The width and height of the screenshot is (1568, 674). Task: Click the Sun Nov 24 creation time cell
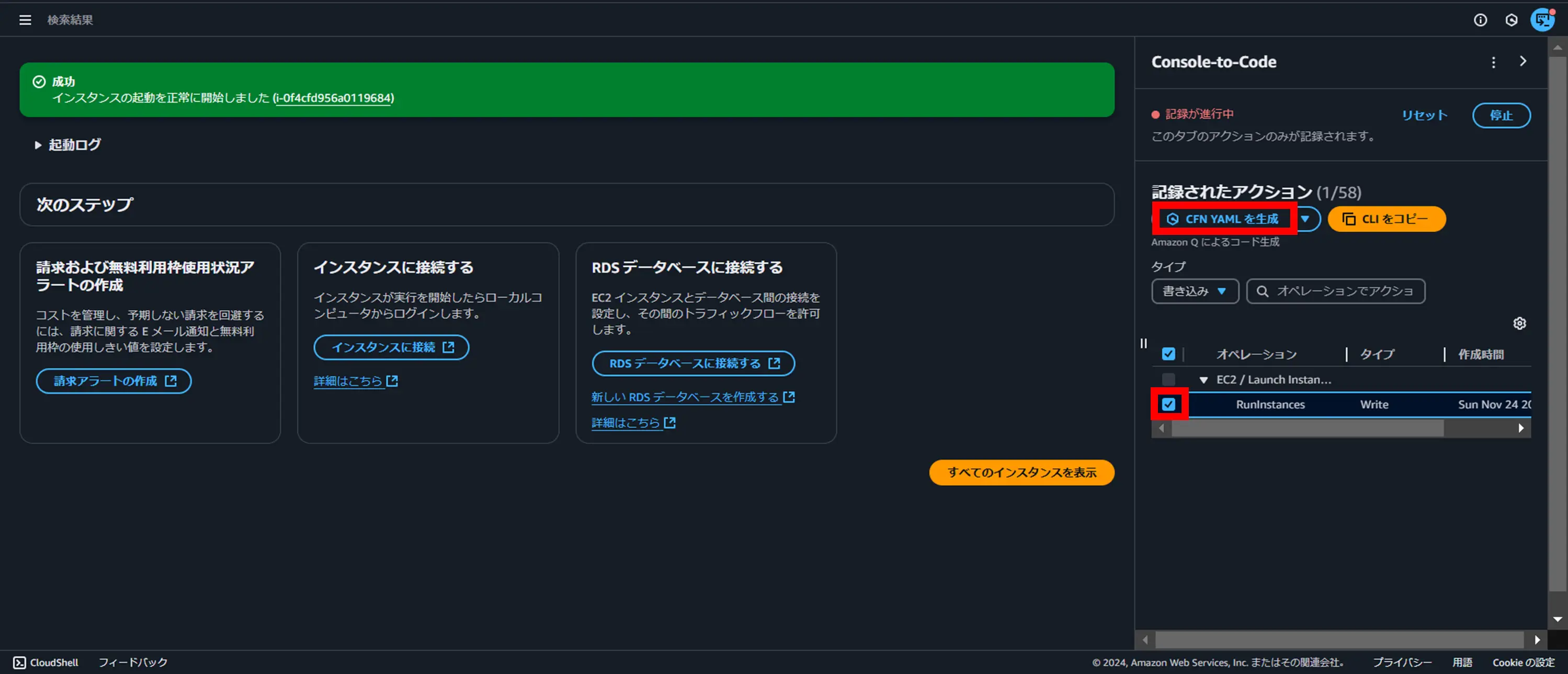(x=1494, y=405)
